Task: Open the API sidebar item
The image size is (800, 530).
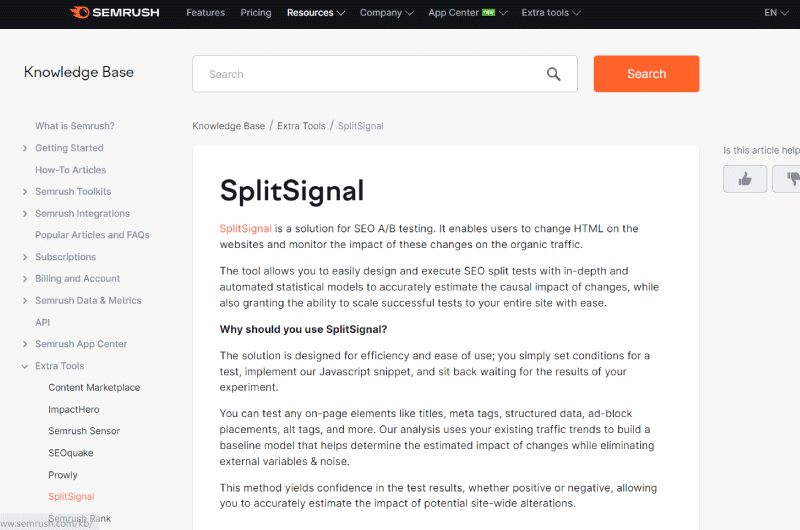Action: (42, 322)
